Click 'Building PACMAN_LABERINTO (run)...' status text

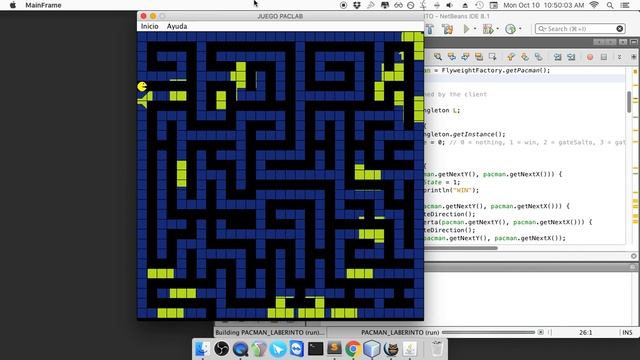269,332
